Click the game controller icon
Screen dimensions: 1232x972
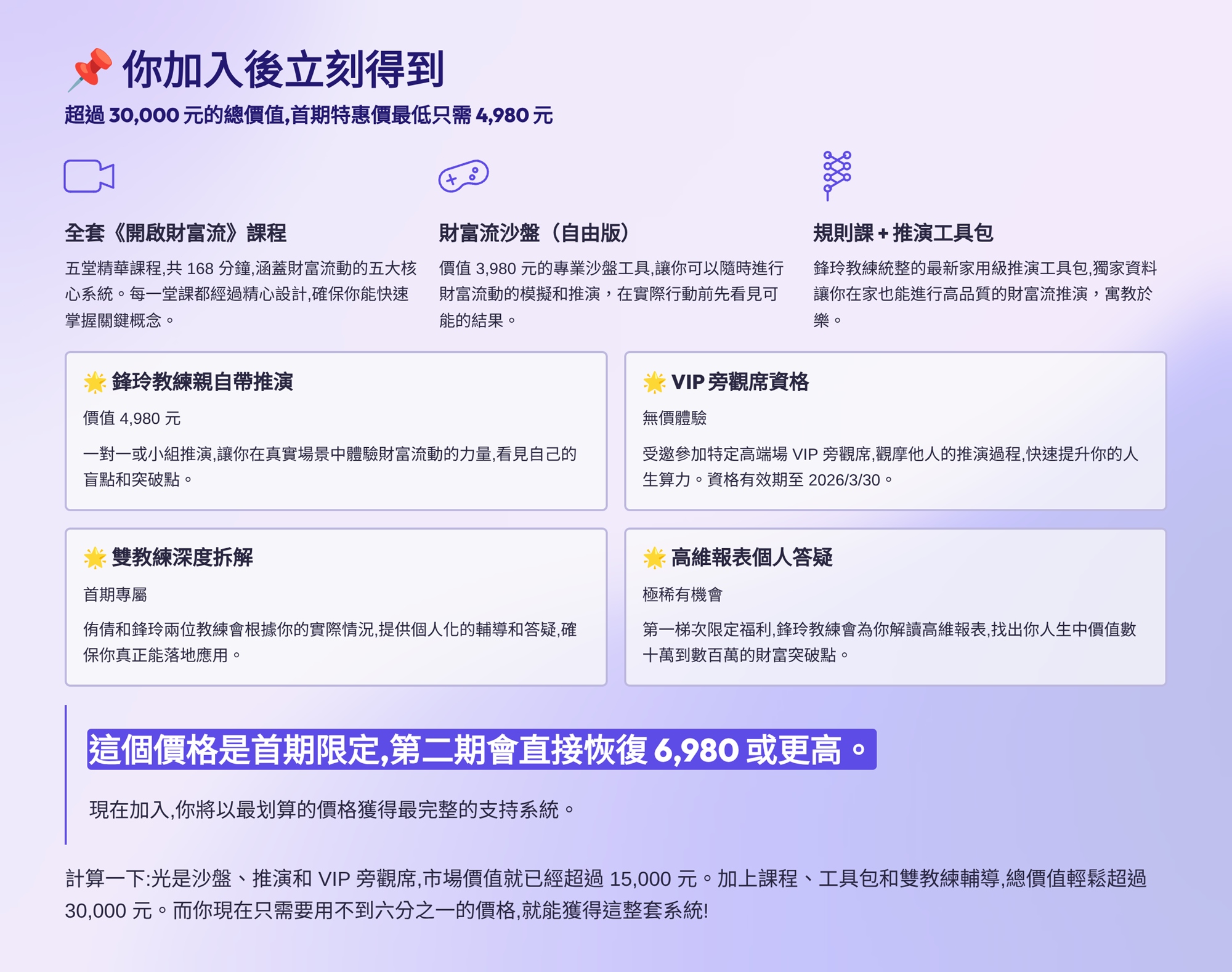click(463, 176)
